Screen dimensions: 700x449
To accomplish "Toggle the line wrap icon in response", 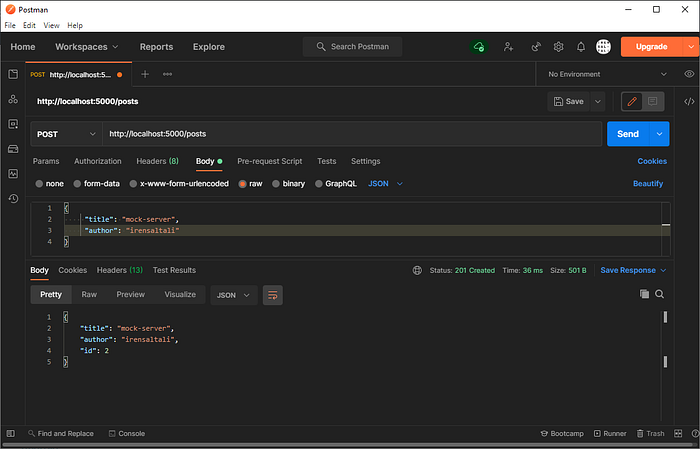I will [272, 295].
